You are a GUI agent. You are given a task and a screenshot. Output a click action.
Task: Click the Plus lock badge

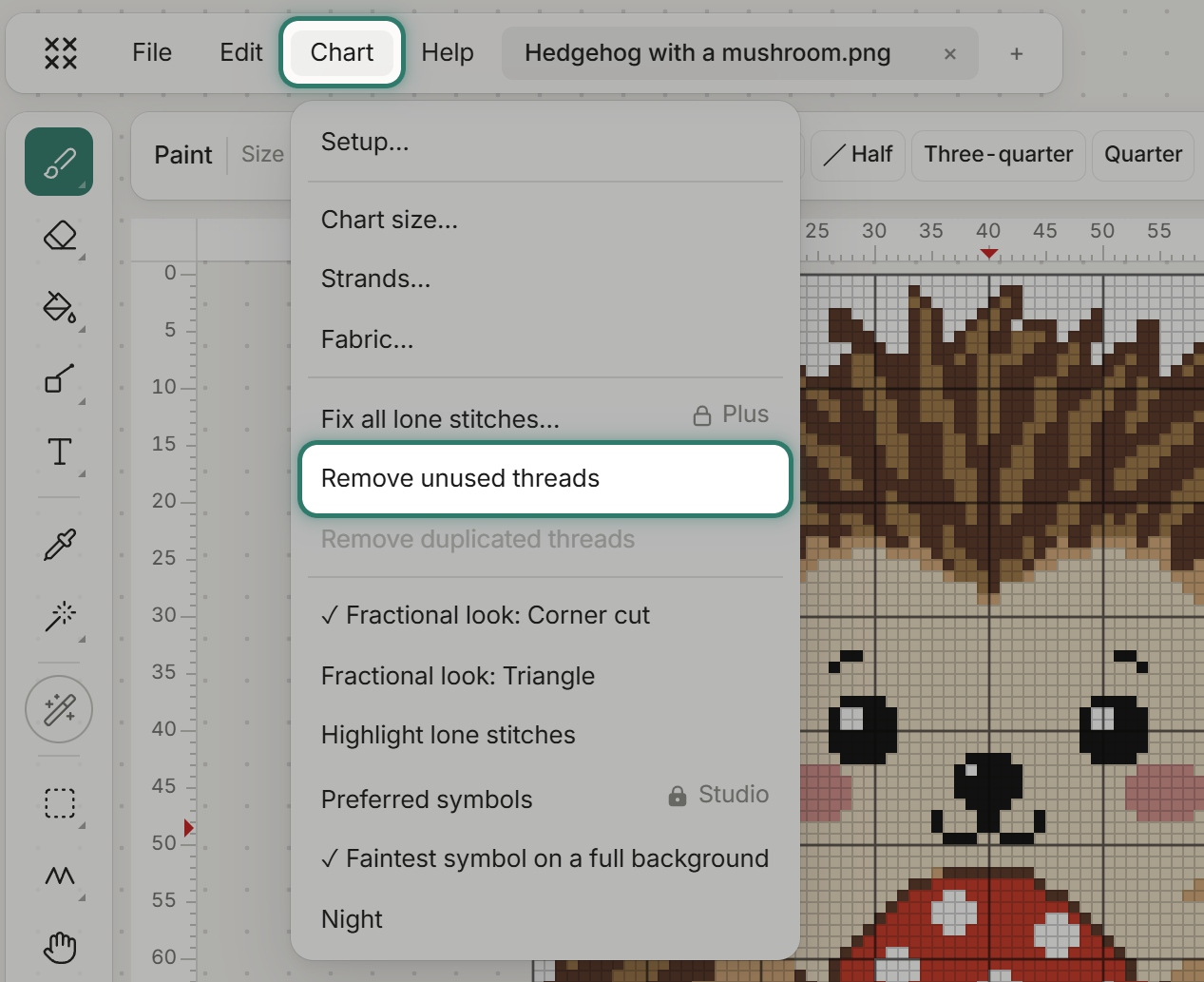(731, 414)
